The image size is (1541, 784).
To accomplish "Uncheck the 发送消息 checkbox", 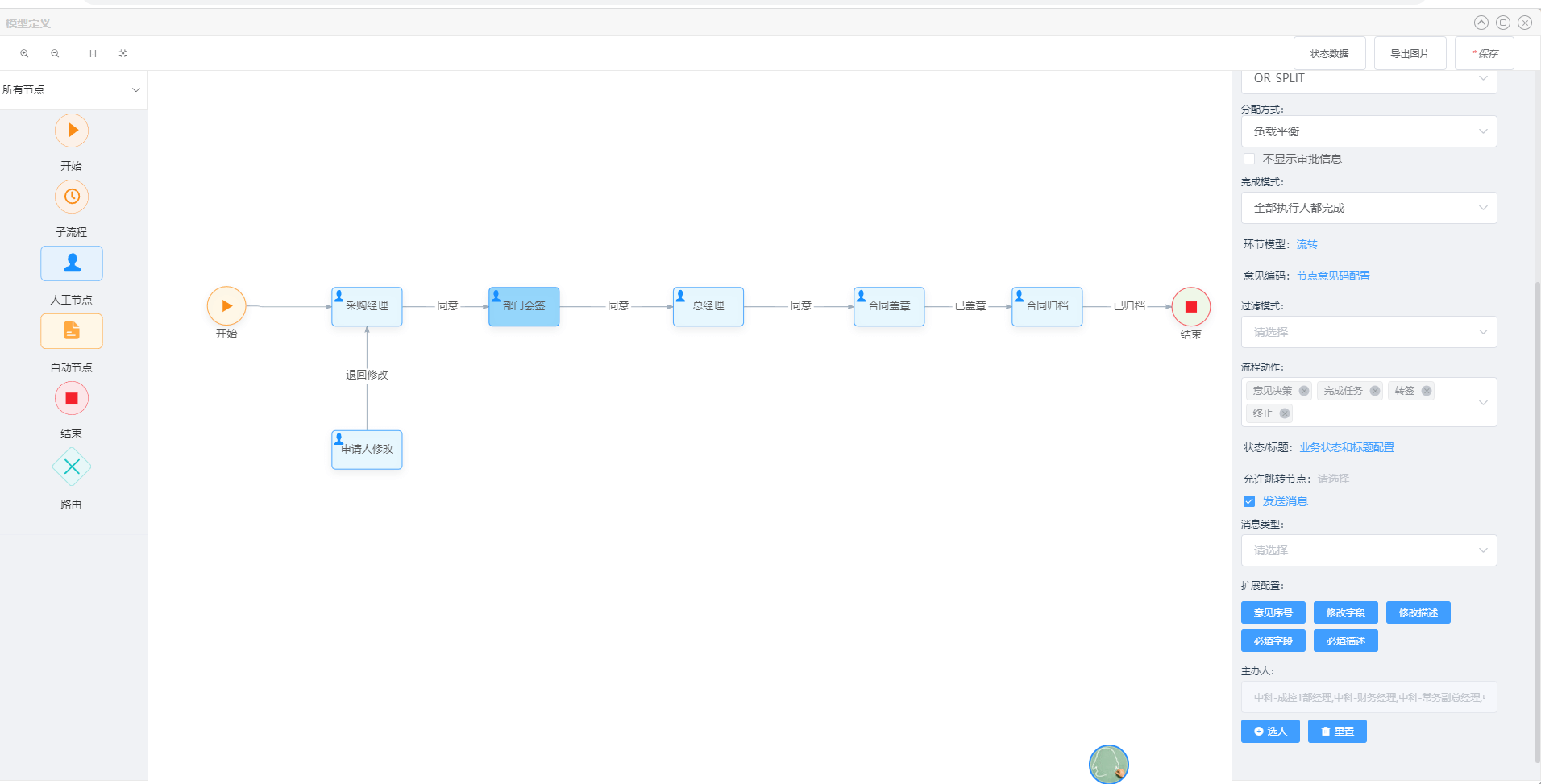I will [x=1249, y=501].
